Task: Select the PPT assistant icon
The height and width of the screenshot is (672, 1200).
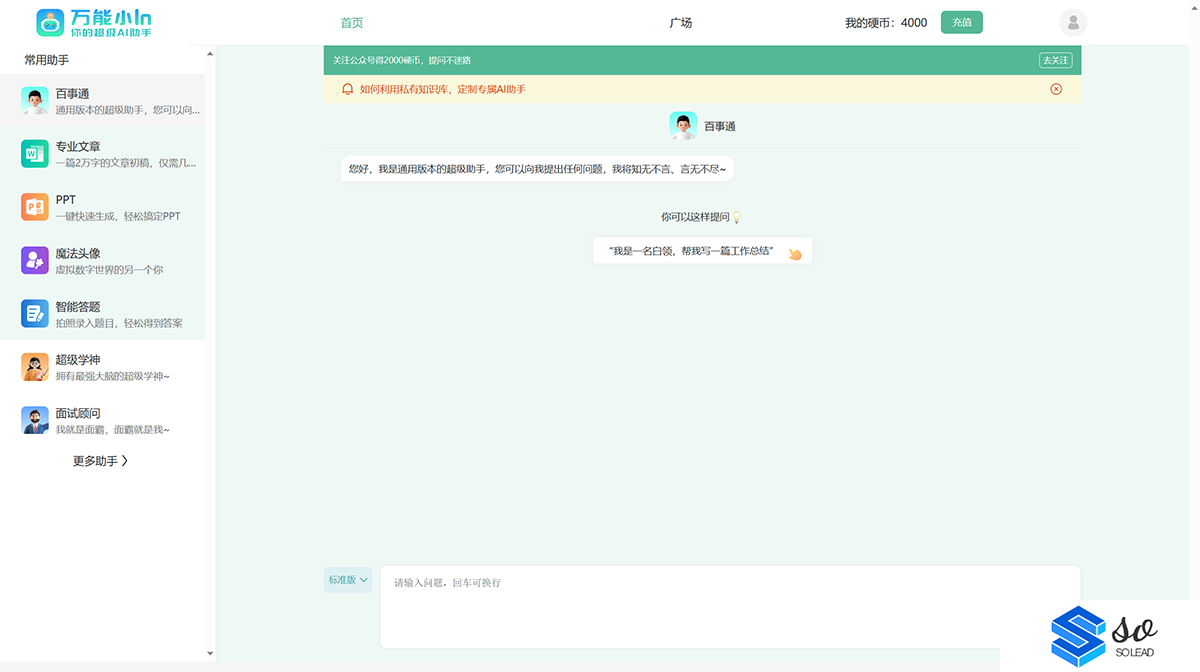Action: (x=35, y=207)
